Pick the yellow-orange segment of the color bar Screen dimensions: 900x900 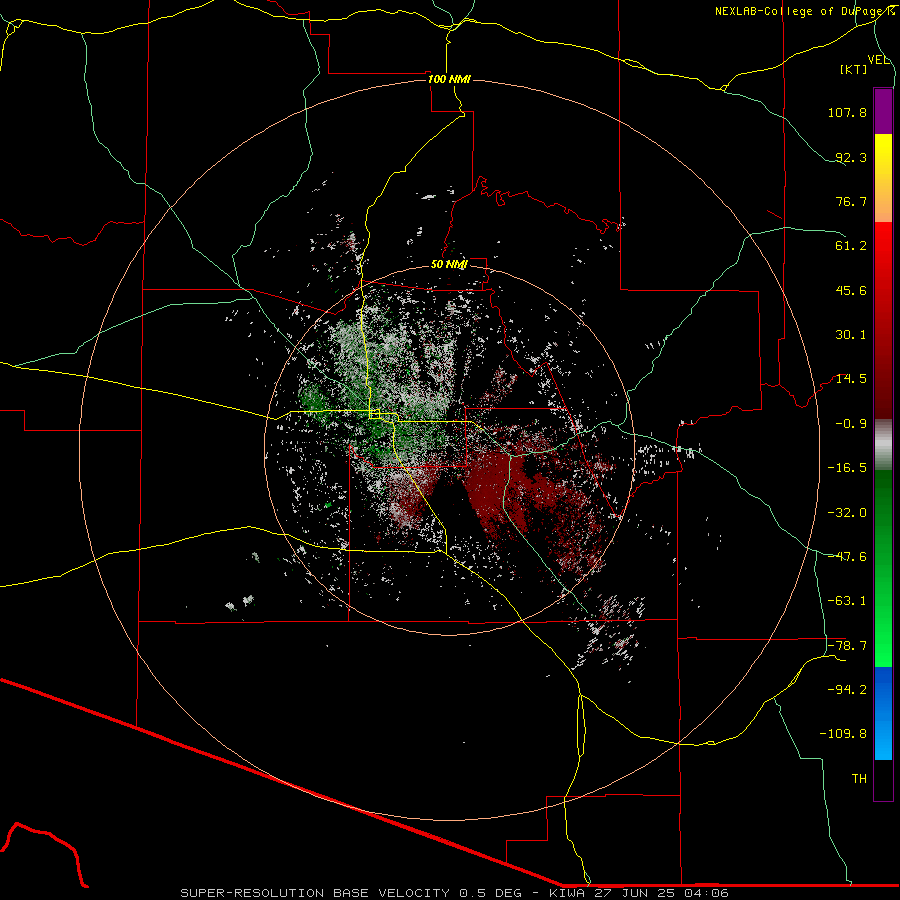pyautogui.click(x=883, y=178)
